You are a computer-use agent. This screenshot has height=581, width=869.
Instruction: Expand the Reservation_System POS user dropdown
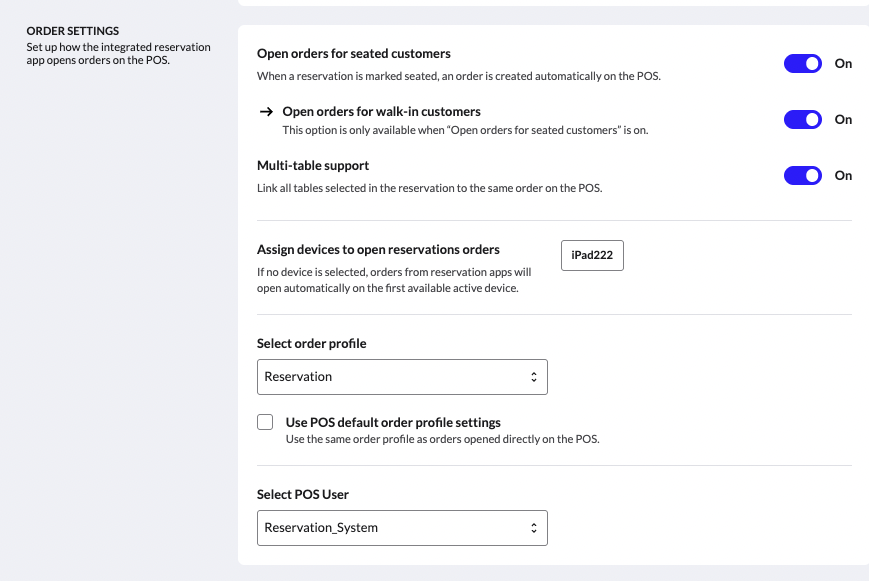pyautogui.click(x=402, y=528)
